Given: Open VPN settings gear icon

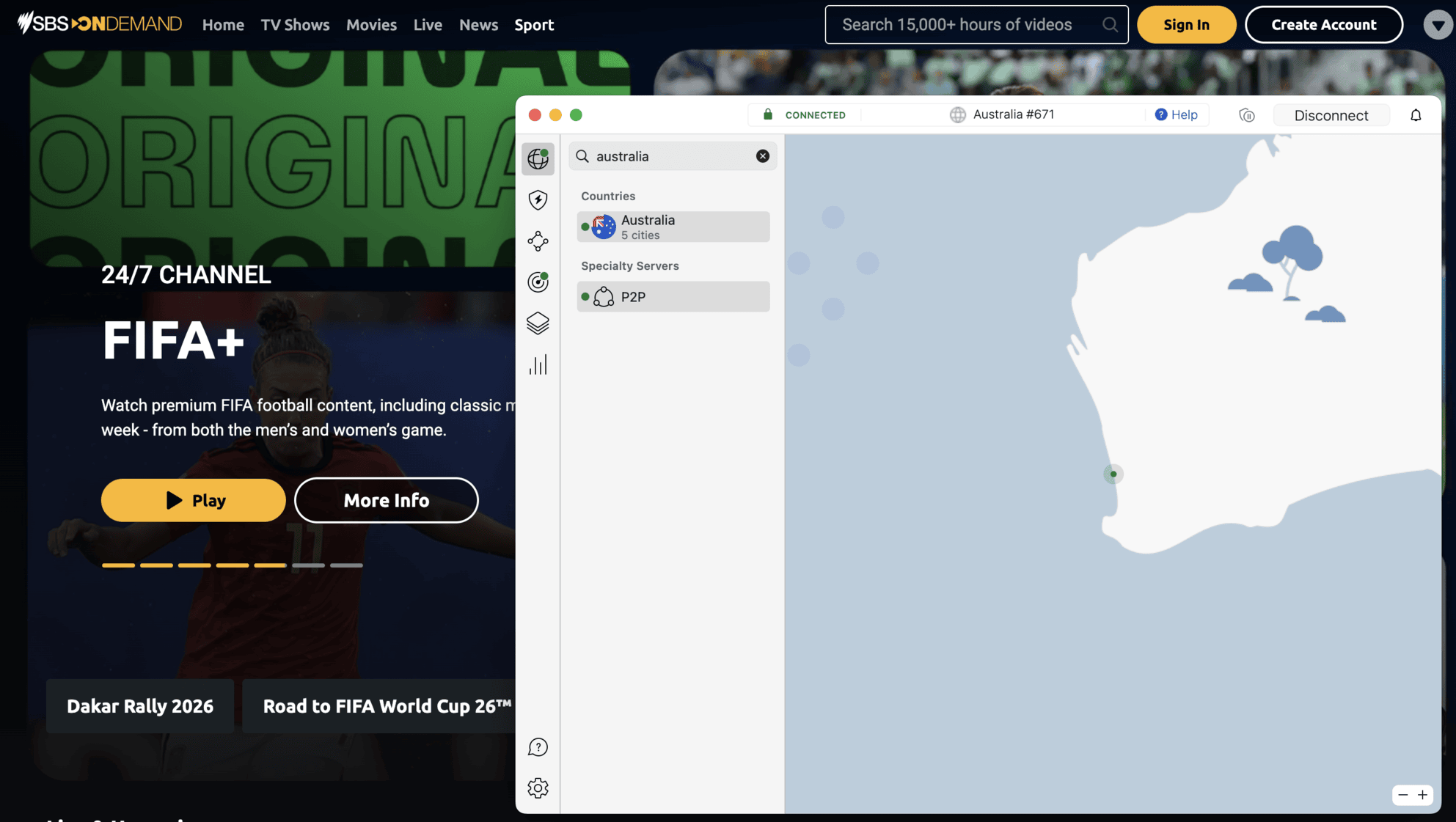Looking at the screenshot, I should (x=538, y=788).
